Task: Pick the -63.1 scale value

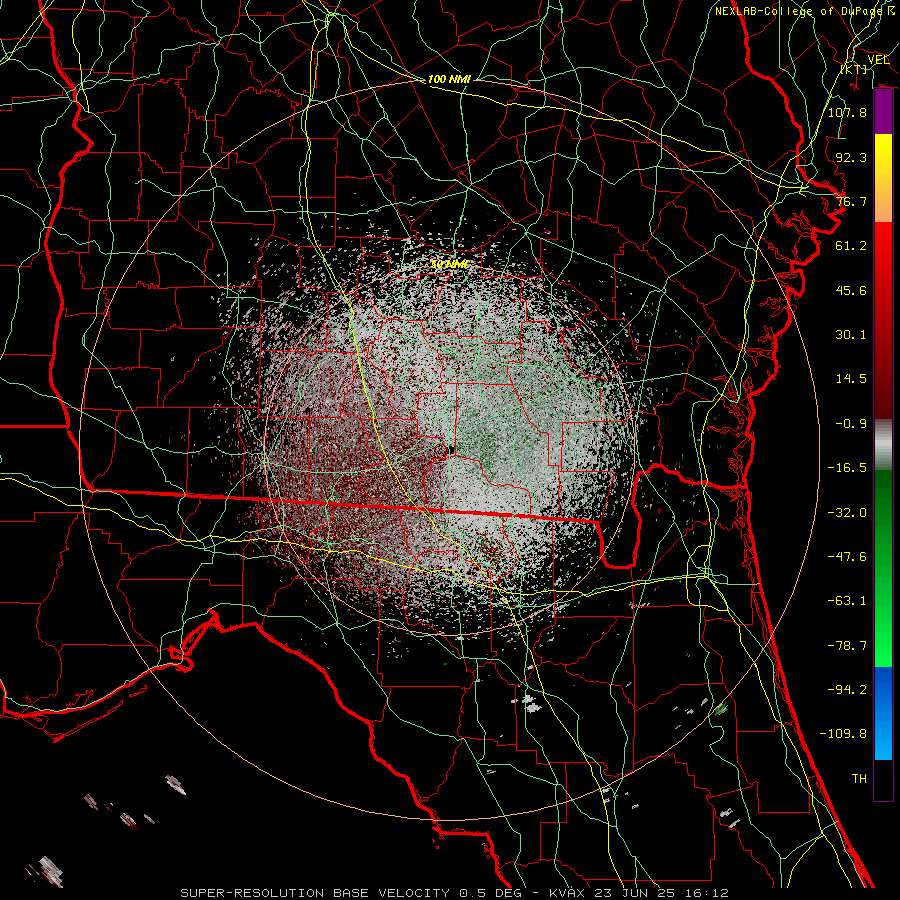Action: [x=847, y=601]
